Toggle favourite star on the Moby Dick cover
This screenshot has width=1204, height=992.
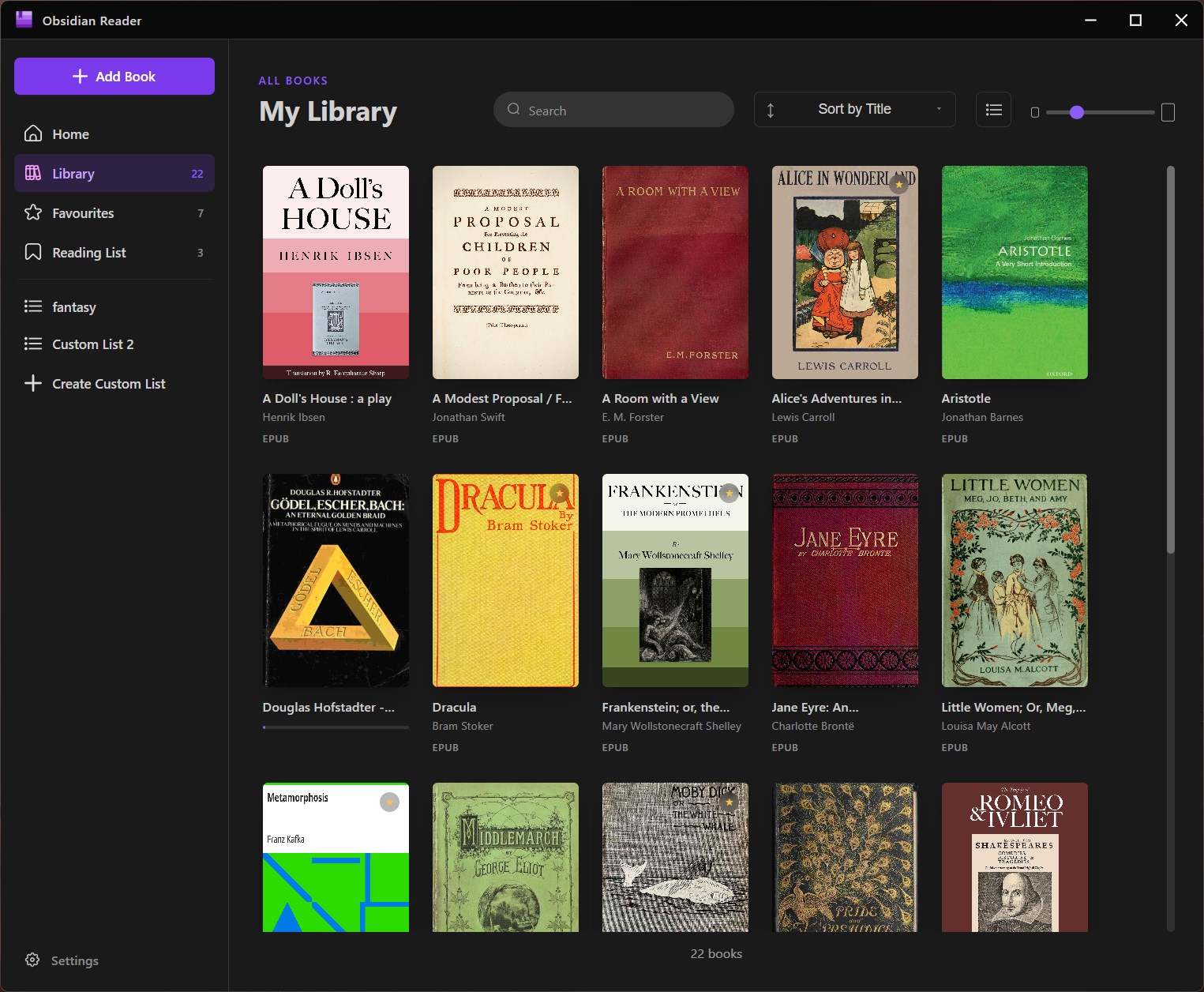pyautogui.click(x=730, y=802)
